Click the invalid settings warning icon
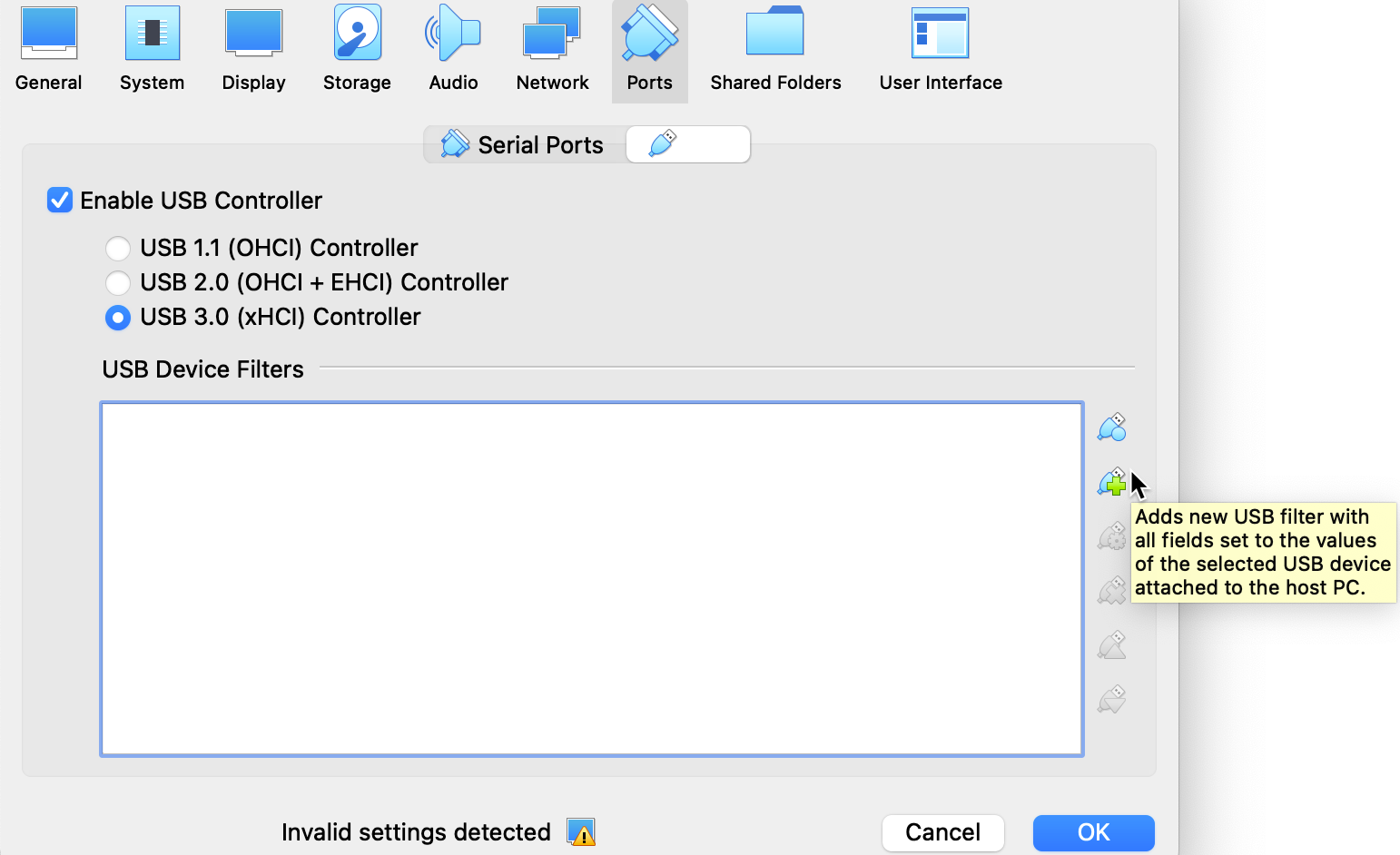The height and width of the screenshot is (855, 1400). tap(581, 832)
